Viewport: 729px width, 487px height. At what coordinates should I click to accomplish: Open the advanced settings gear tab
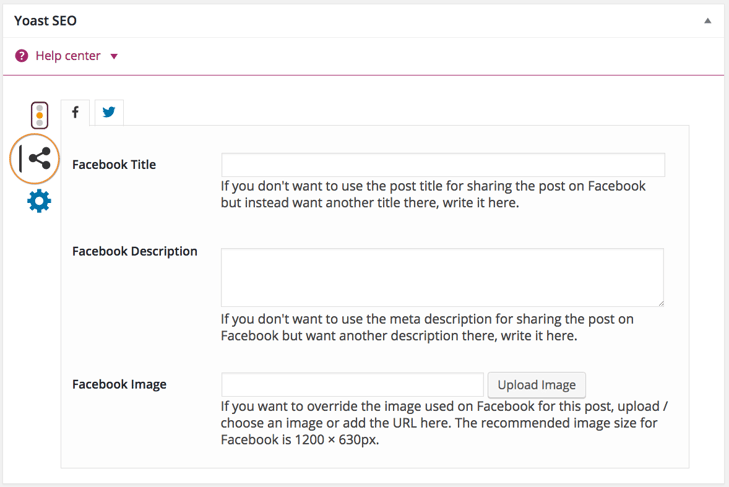coord(39,201)
